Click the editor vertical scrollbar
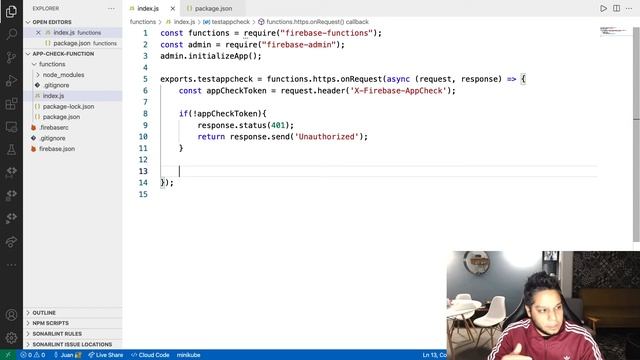 (636, 135)
